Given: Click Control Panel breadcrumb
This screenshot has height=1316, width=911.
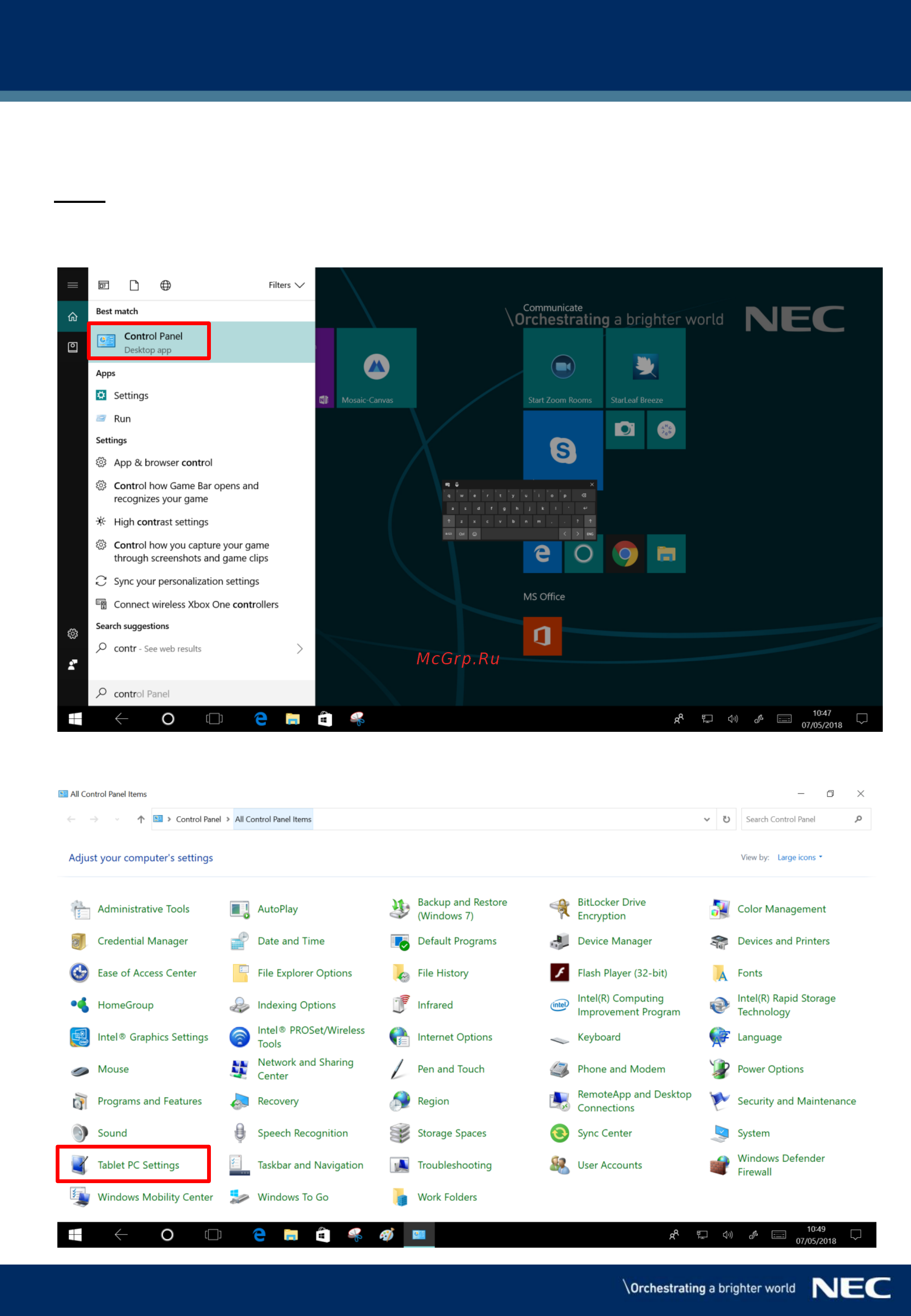Looking at the screenshot, I should pos(198,819).
